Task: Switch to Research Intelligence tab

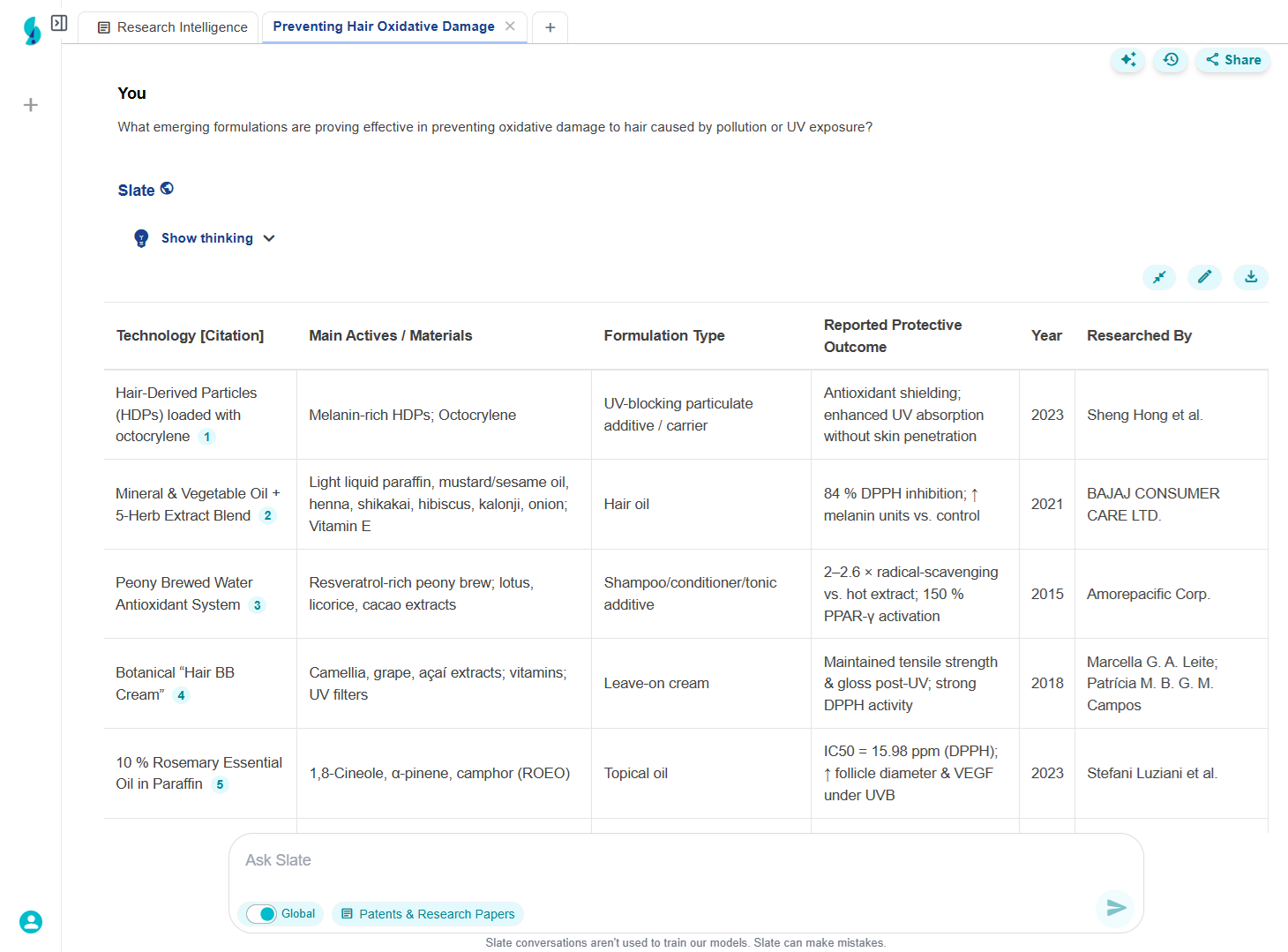Action: (172, 27)
